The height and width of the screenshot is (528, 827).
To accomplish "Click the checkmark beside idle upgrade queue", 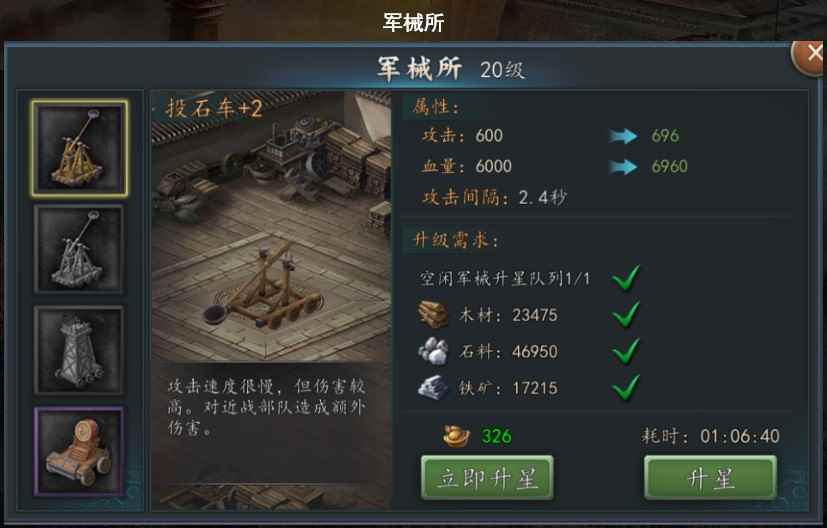I will tap(626, 277).
